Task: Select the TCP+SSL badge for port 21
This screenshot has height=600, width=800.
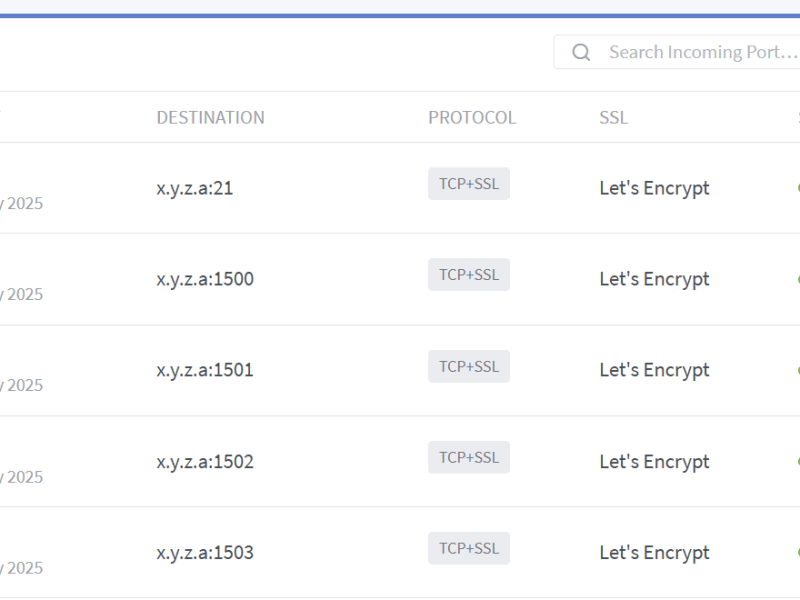Action: point(468,183)
